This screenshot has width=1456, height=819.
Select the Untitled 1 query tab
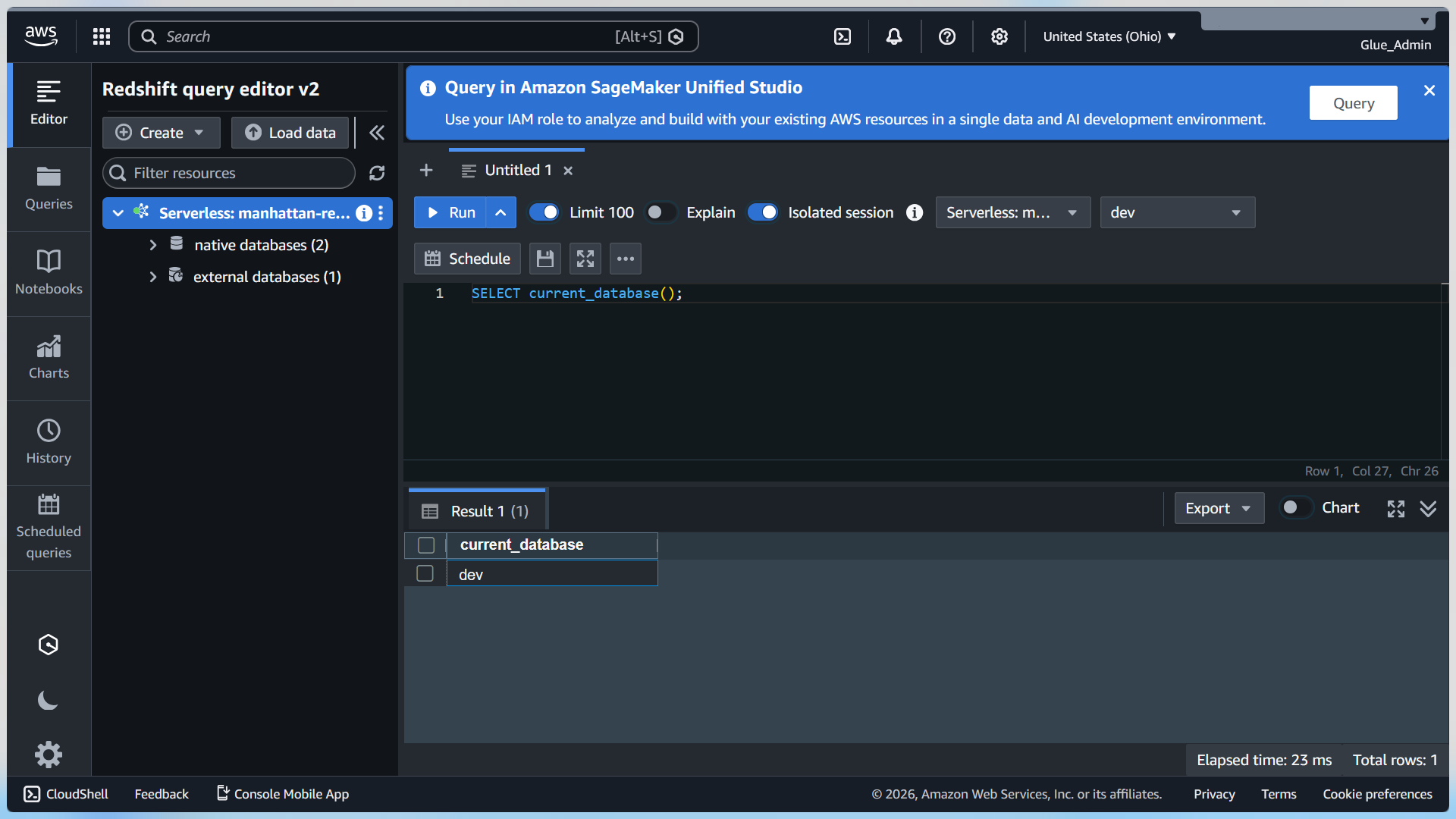point(518,170)
